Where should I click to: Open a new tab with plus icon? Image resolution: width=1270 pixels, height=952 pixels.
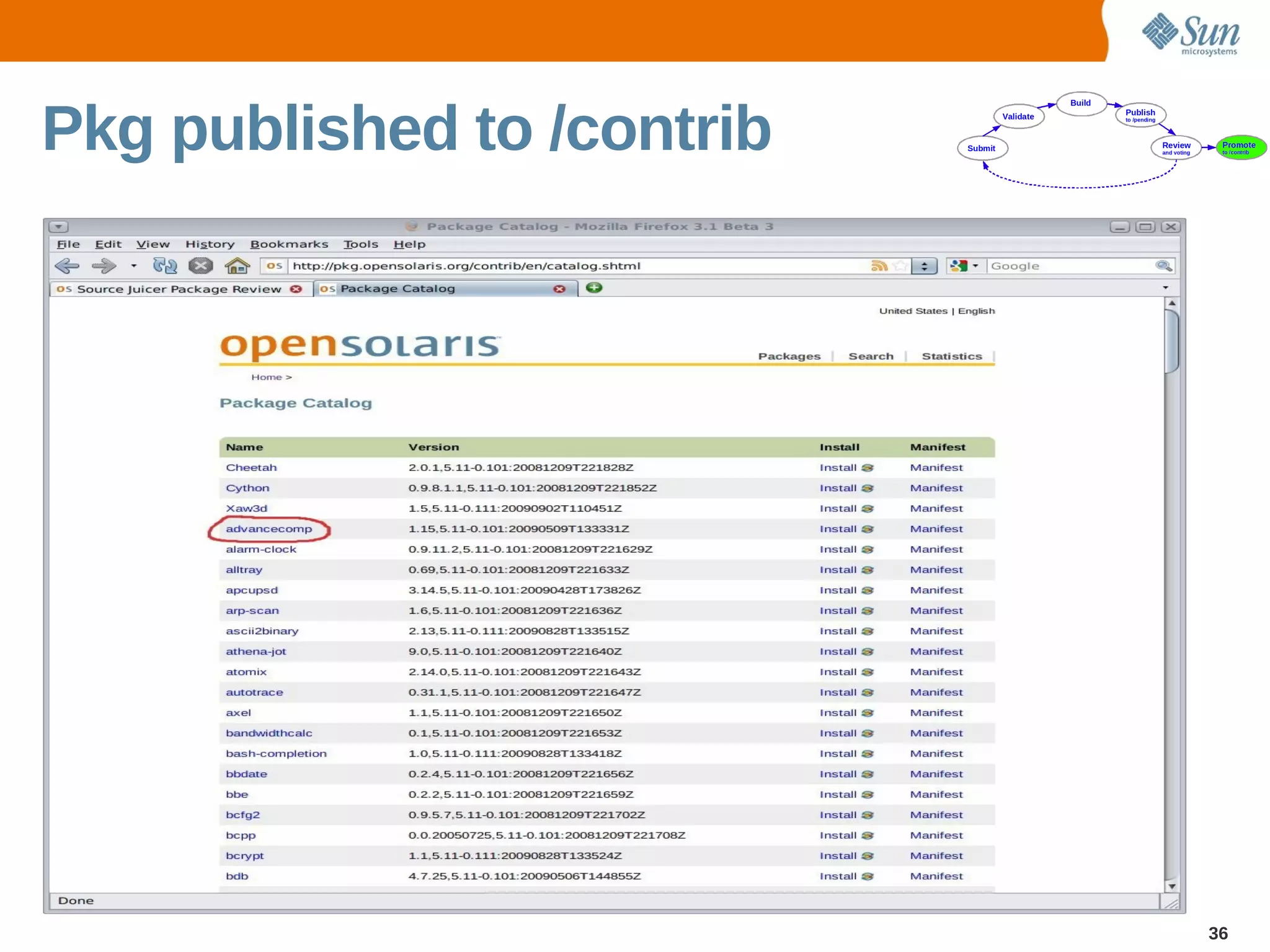tap(593, 288)
